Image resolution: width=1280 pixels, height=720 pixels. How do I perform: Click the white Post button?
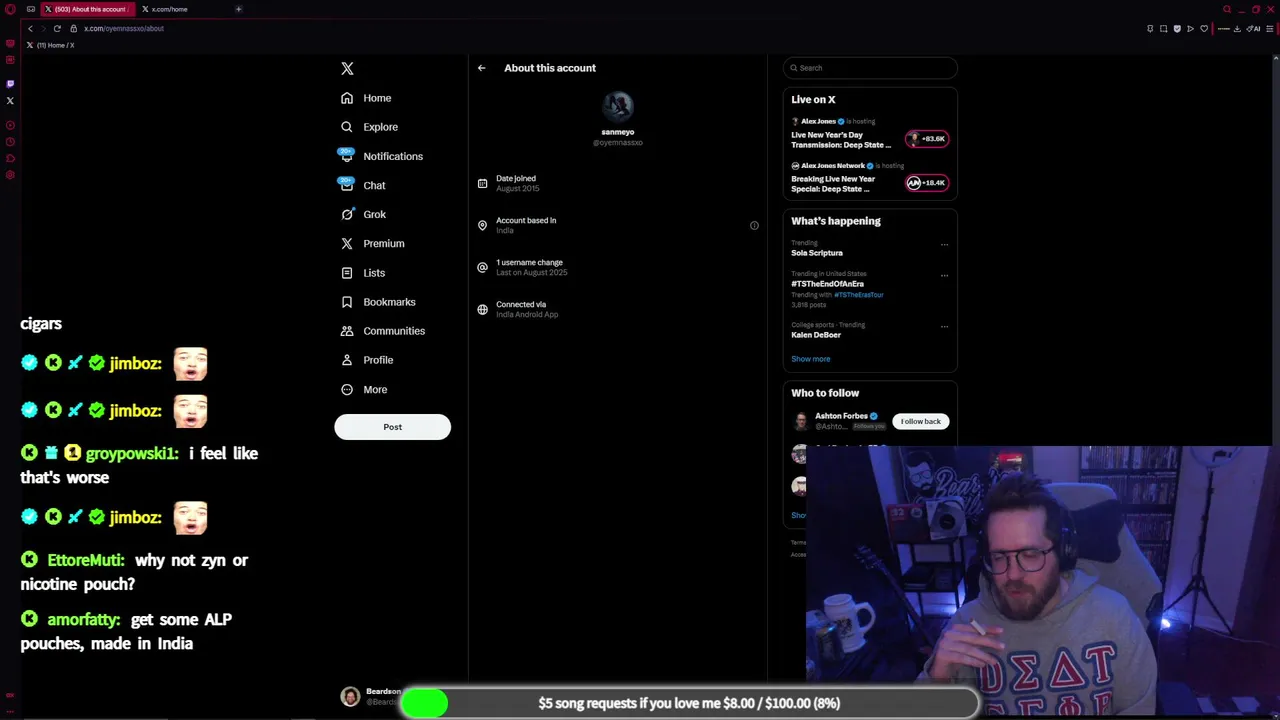click(392, 427)
